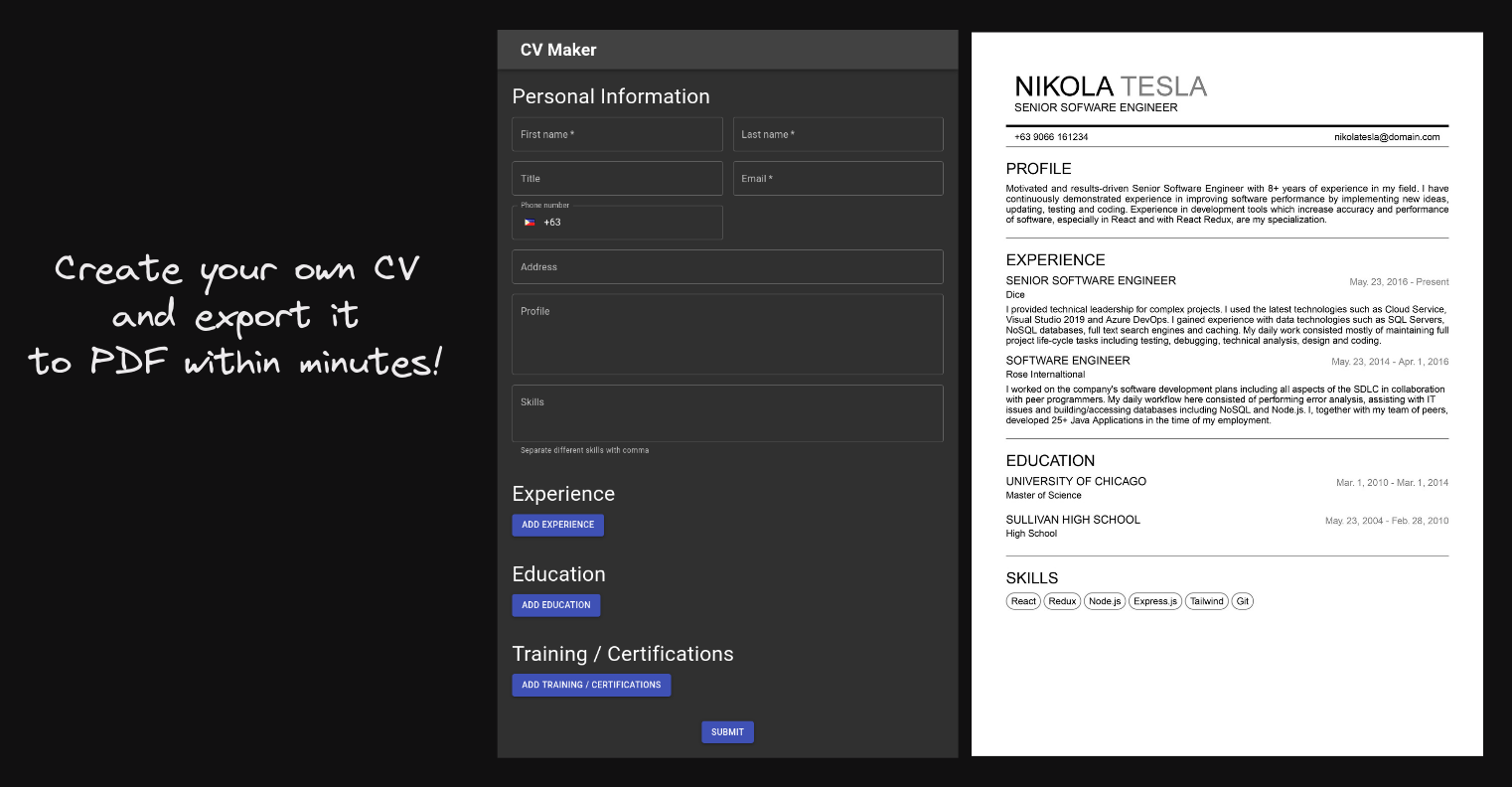Click the Redux skill chip
The width and height of the screenshot is (1512, 787).
click(1062, 601)
